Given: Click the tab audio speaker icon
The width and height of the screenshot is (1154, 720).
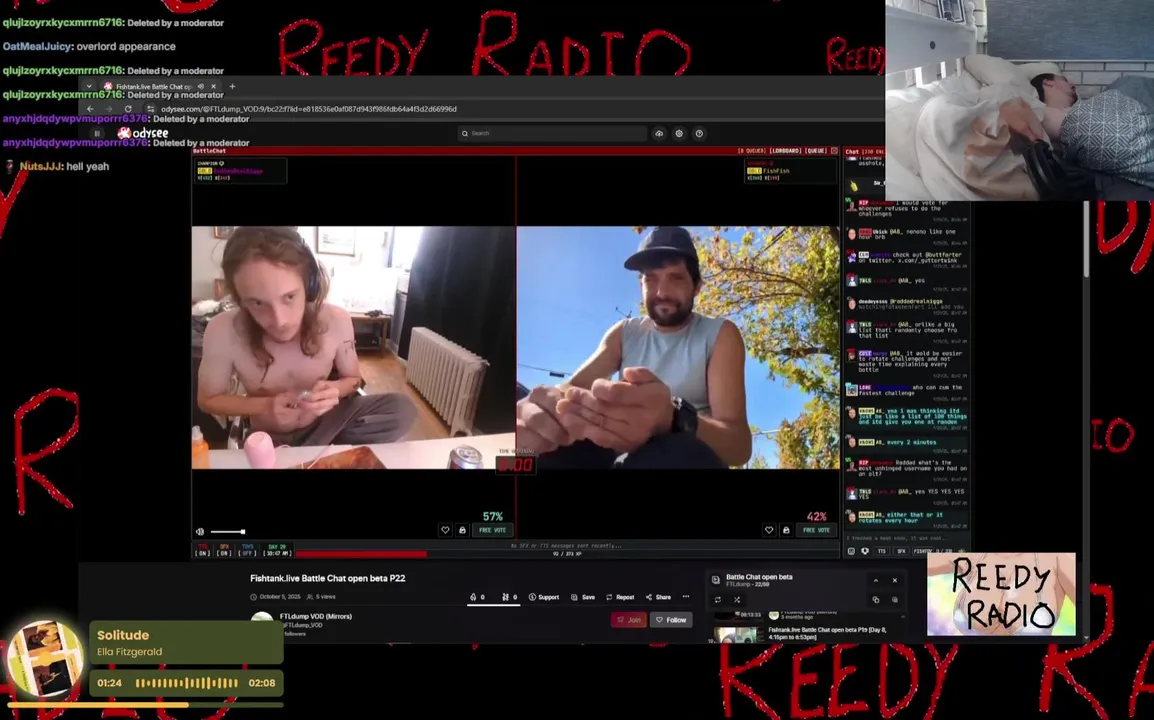Looking at the screenshot, I should pyautogui.click(x=200, y=86).
